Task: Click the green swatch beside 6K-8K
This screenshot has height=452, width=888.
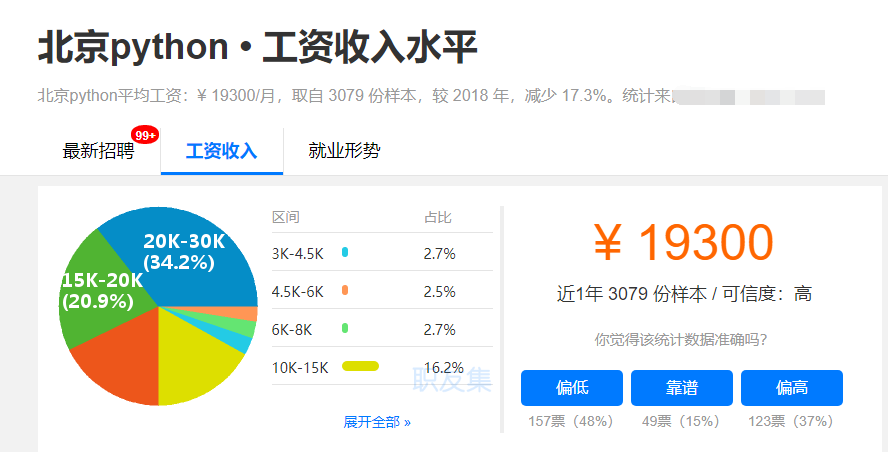Action: coord(345,328)
